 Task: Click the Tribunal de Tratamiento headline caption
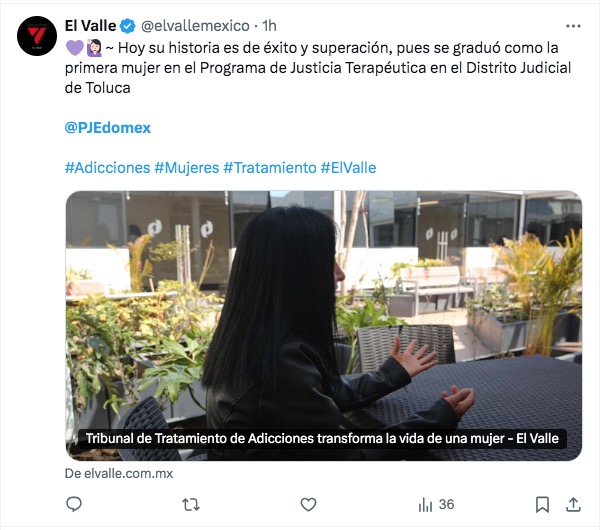pyautogui.click(x=322, y=438)
